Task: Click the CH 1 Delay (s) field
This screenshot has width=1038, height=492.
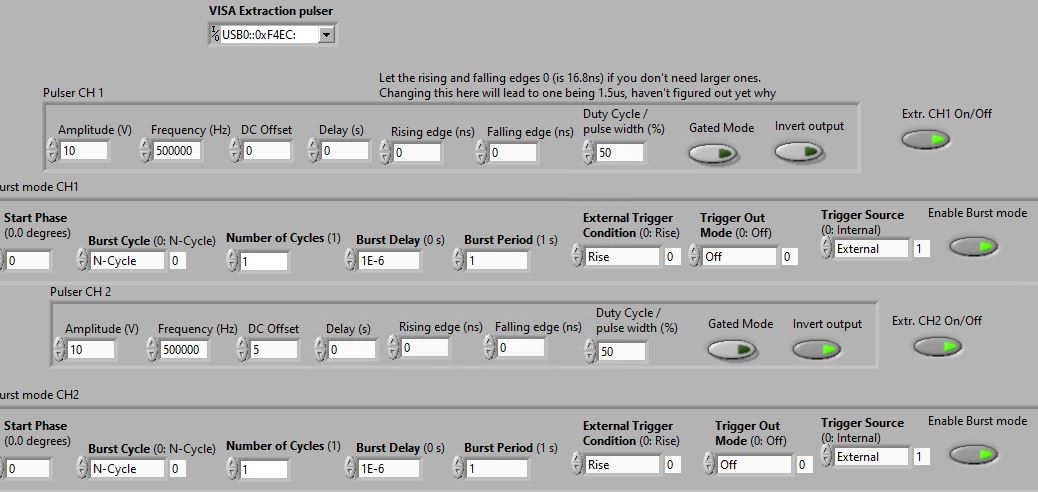Action: coord(345,151)
